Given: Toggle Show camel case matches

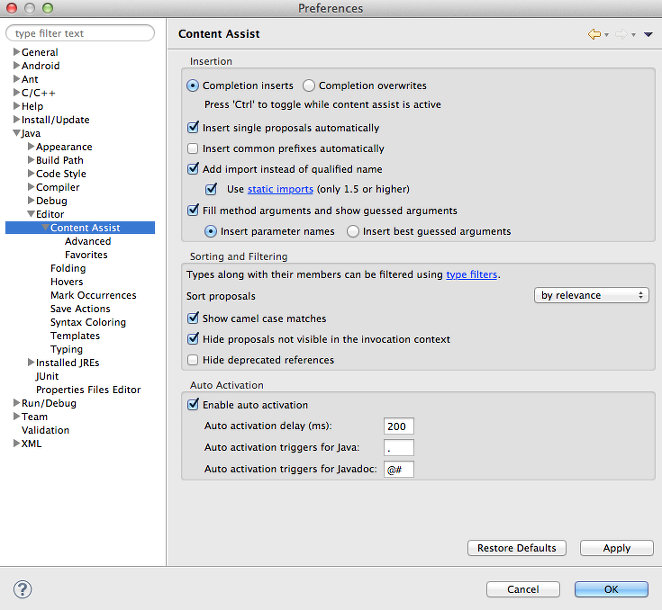Looking at the screenshot, I should point(193,318).
